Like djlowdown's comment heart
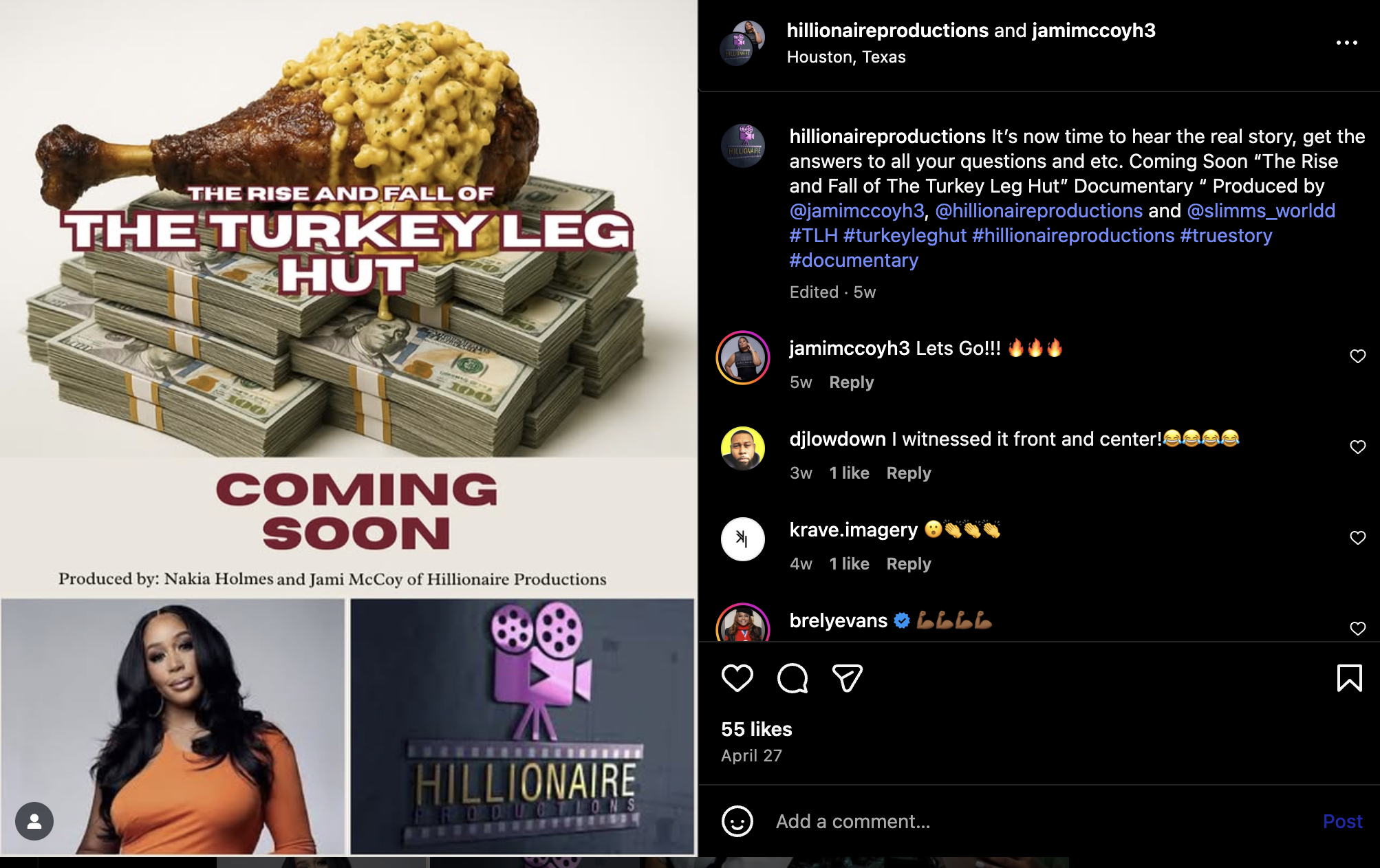Viewport: 1380px width, 868px height. [x=1357, y=447]
